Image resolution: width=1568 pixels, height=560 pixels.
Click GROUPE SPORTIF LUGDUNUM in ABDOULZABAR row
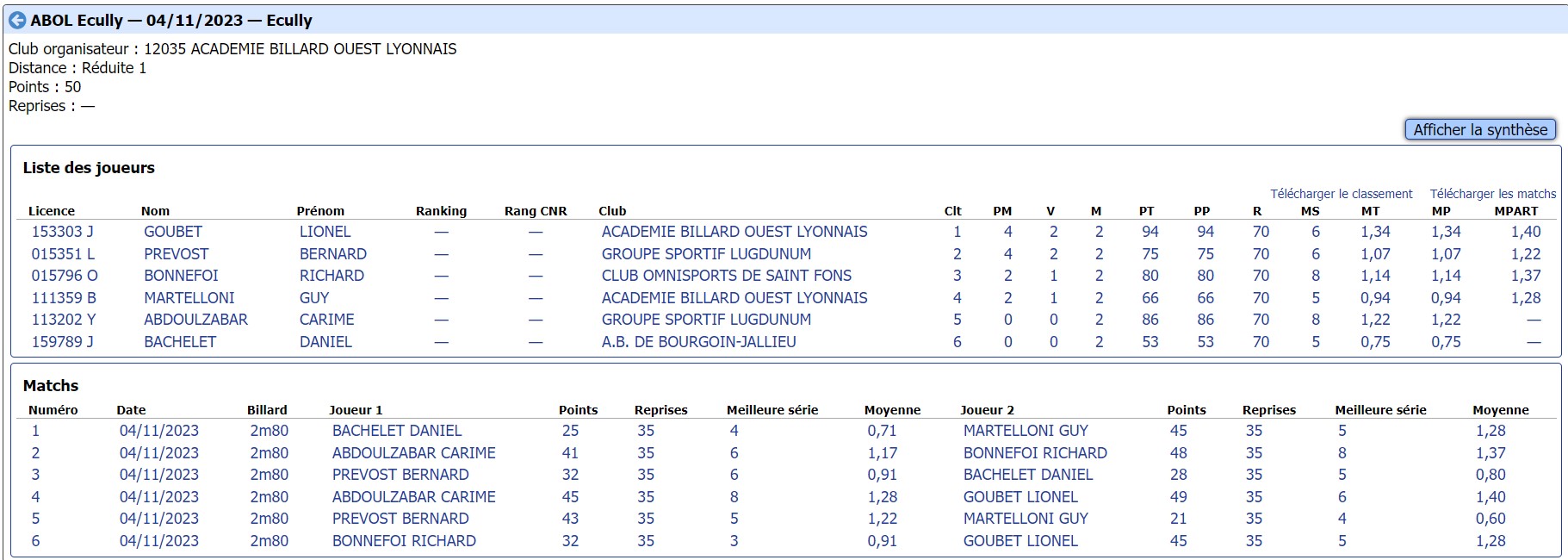pyautogui.click(x=706, y=320)
